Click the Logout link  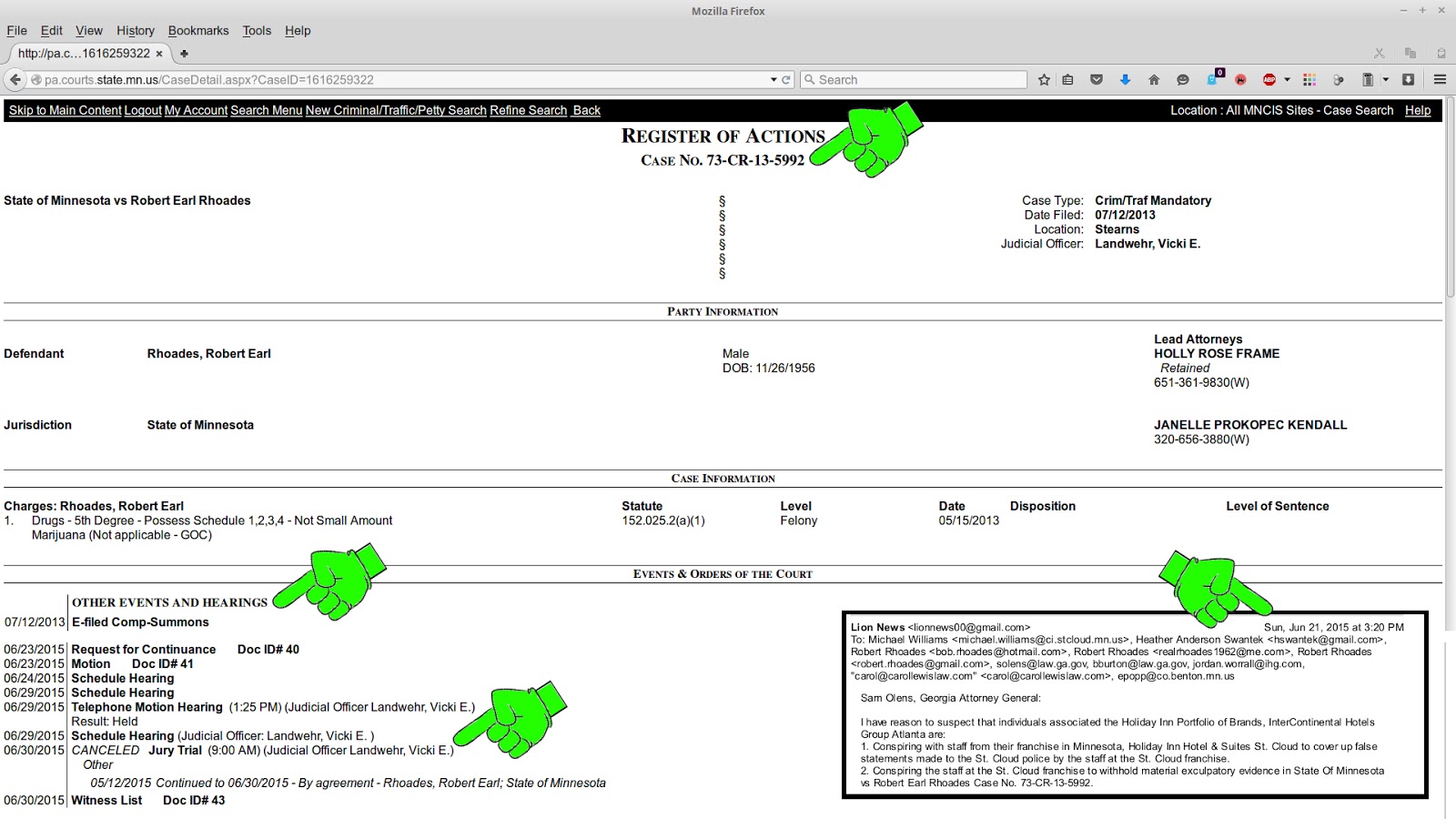[143, 110]
